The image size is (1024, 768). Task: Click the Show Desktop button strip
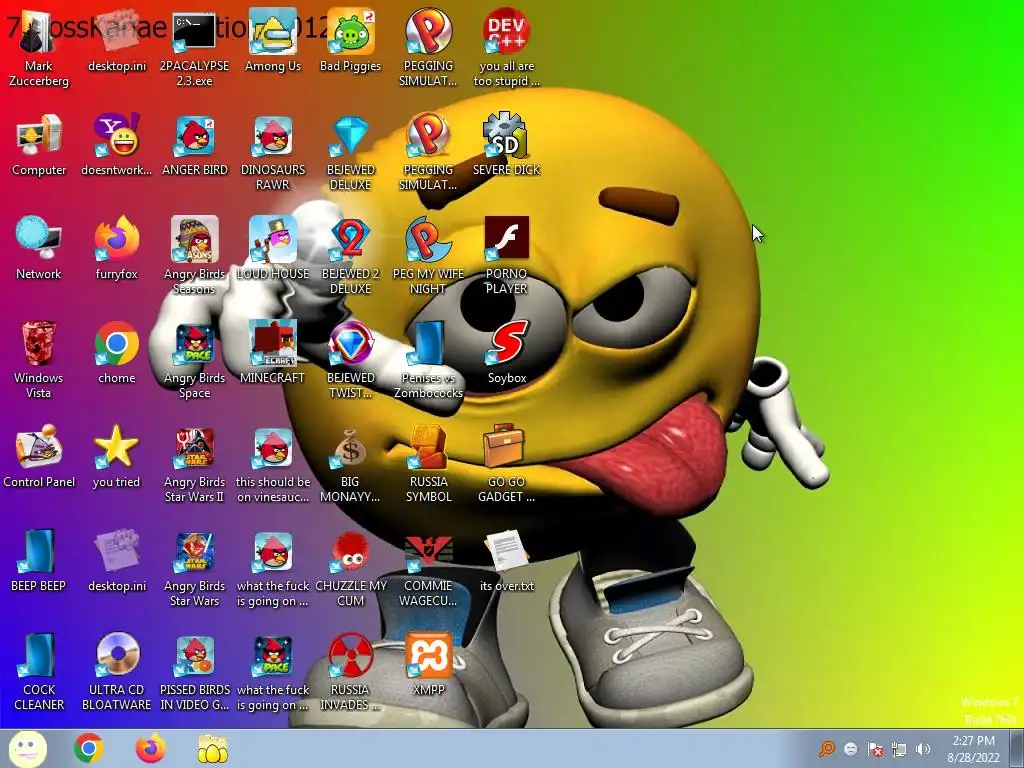pyautogui.click(x=1017, y=749)
